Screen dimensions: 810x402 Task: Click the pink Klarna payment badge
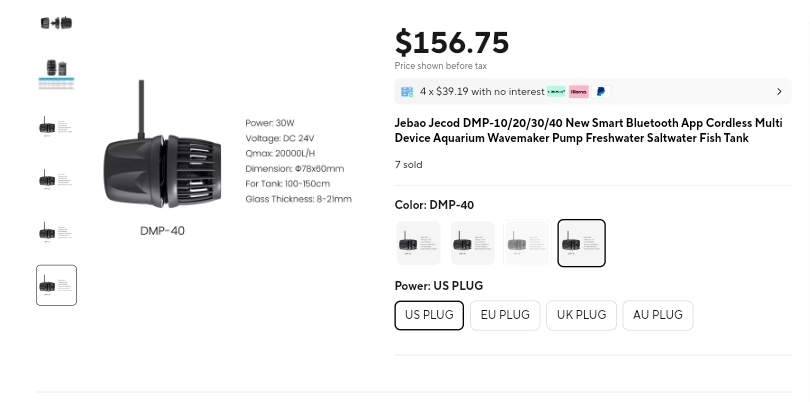(579, 92)
